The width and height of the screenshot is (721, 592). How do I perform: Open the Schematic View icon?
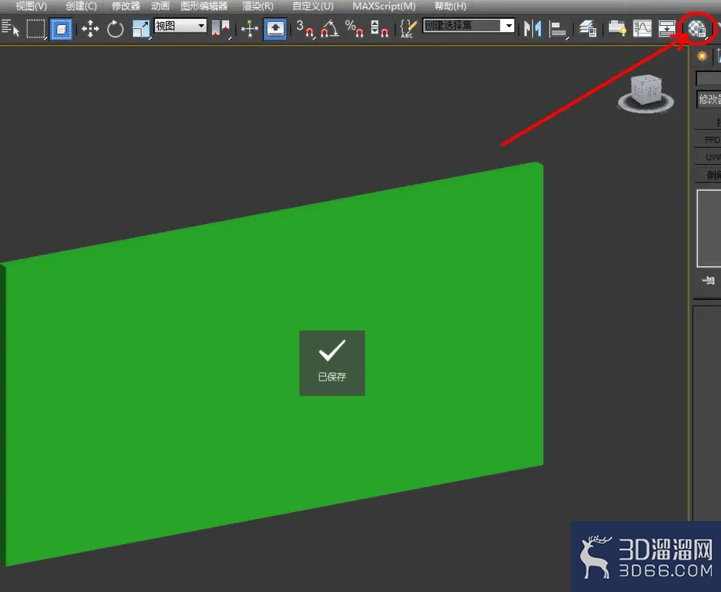666,29
